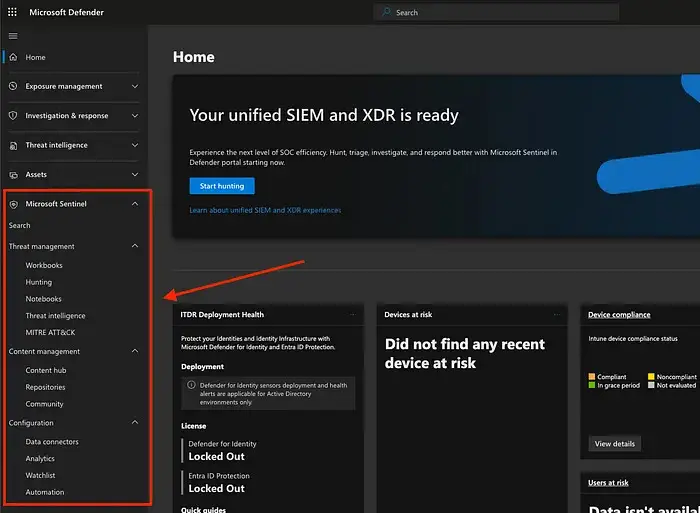Open Hunting under Threat management
Viewport: 700px width, 513px height.
click(38, 282)
